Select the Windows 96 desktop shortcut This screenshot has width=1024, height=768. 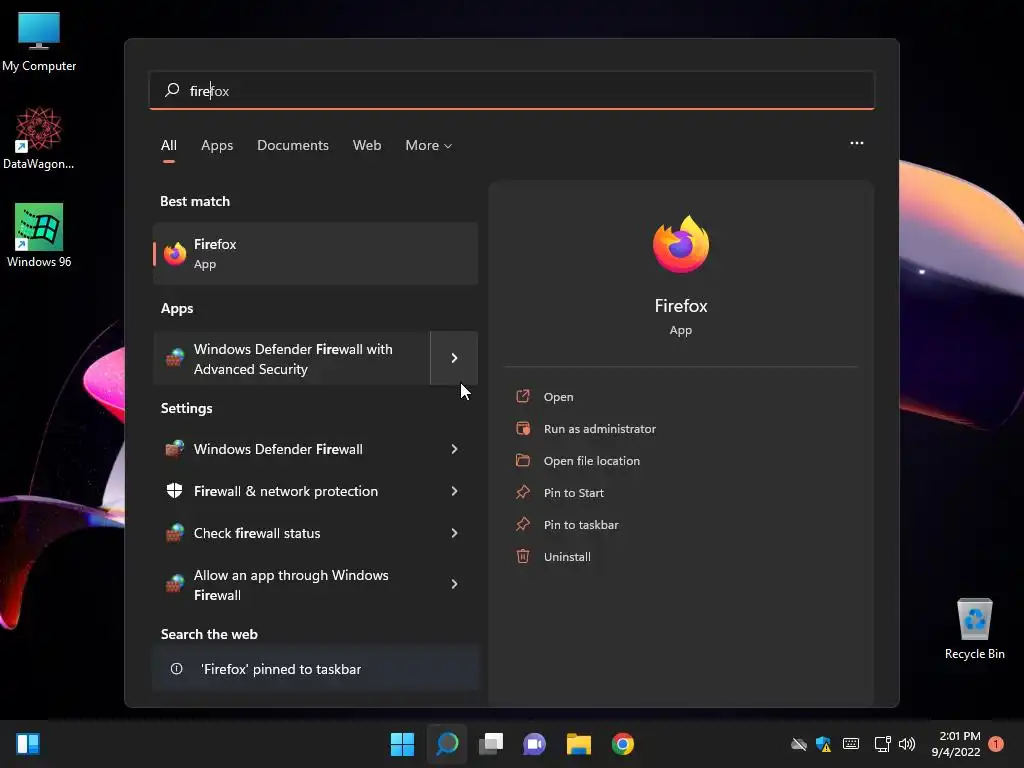tap(39, 235)
